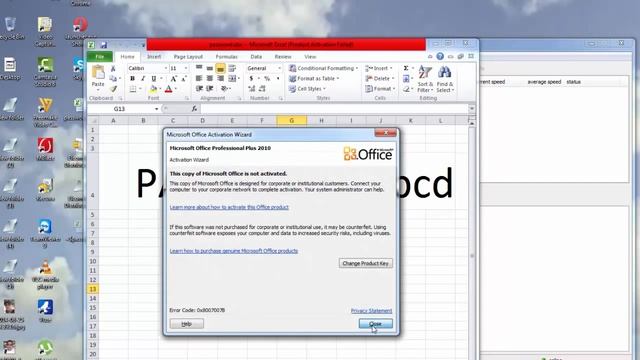This screenshot has width=640, height=360.
Task: Click the Copy icon in Clipboard group
Action: (x=113, y=78)
